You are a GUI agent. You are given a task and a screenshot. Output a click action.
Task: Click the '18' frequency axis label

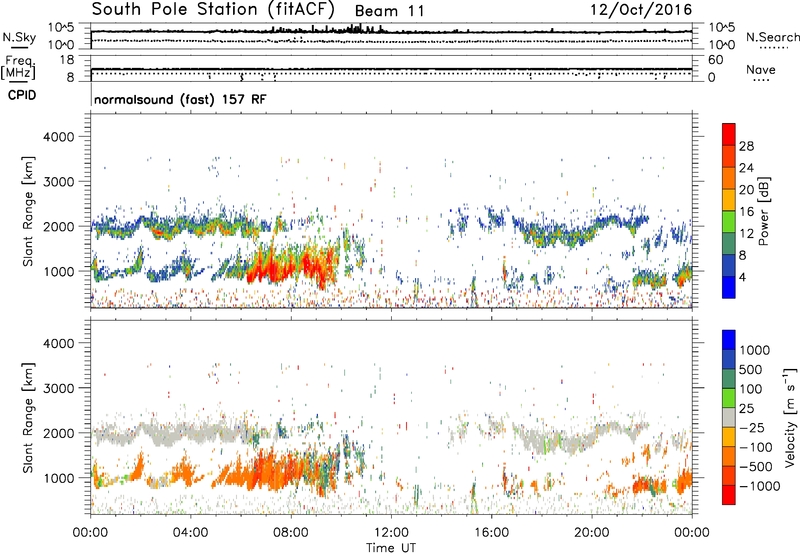click(x=67, y=60)
